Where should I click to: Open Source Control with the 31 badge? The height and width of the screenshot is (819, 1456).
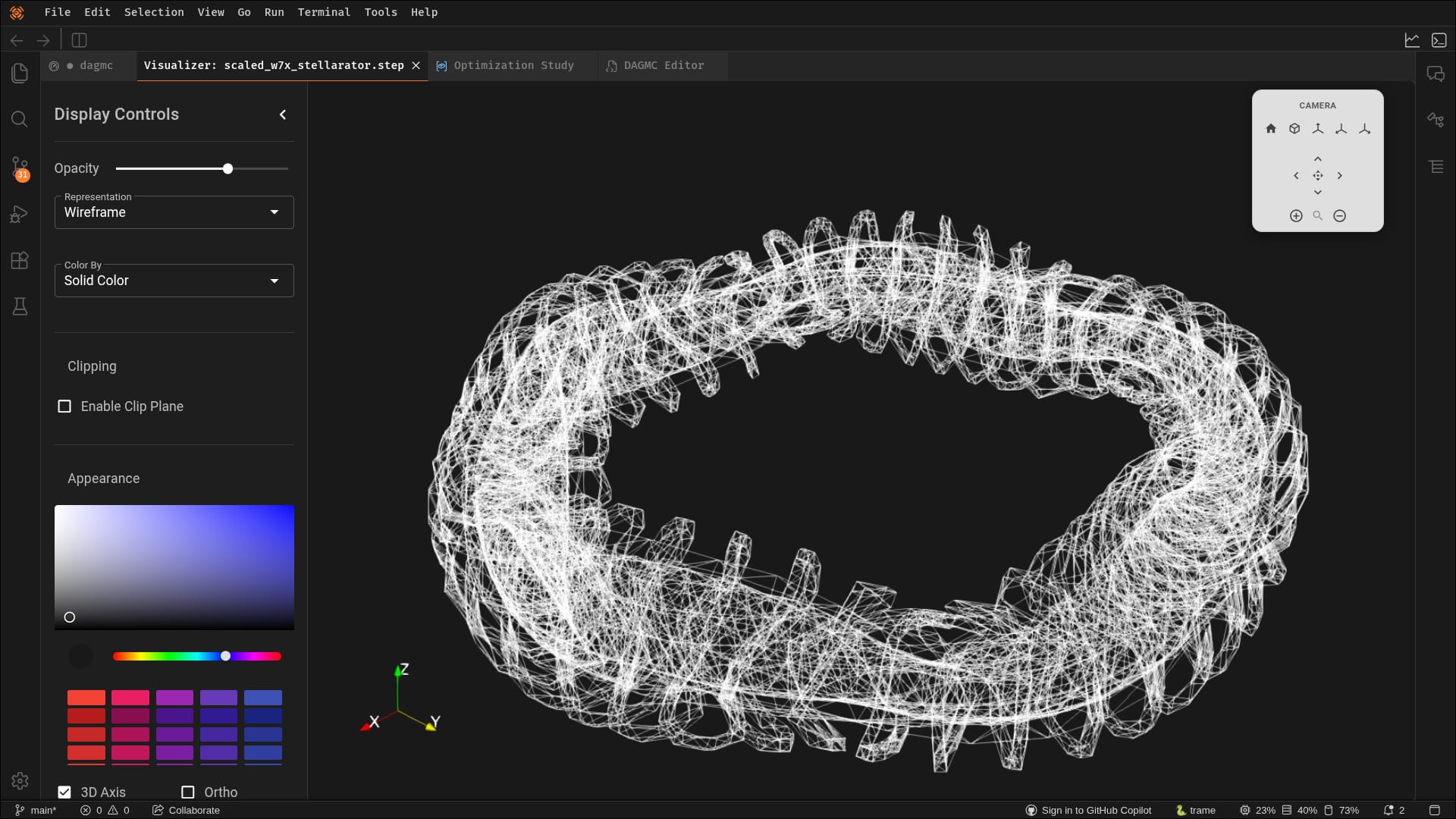point(20,168)
